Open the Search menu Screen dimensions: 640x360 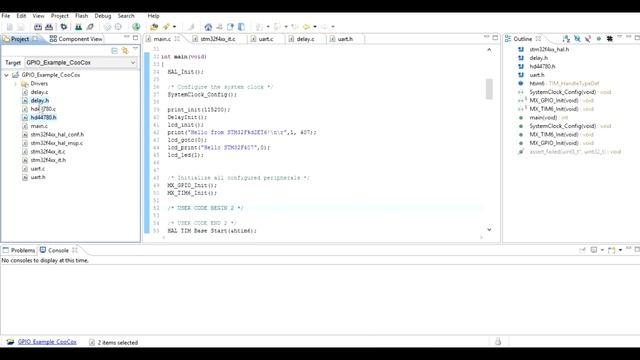[126, 16]
